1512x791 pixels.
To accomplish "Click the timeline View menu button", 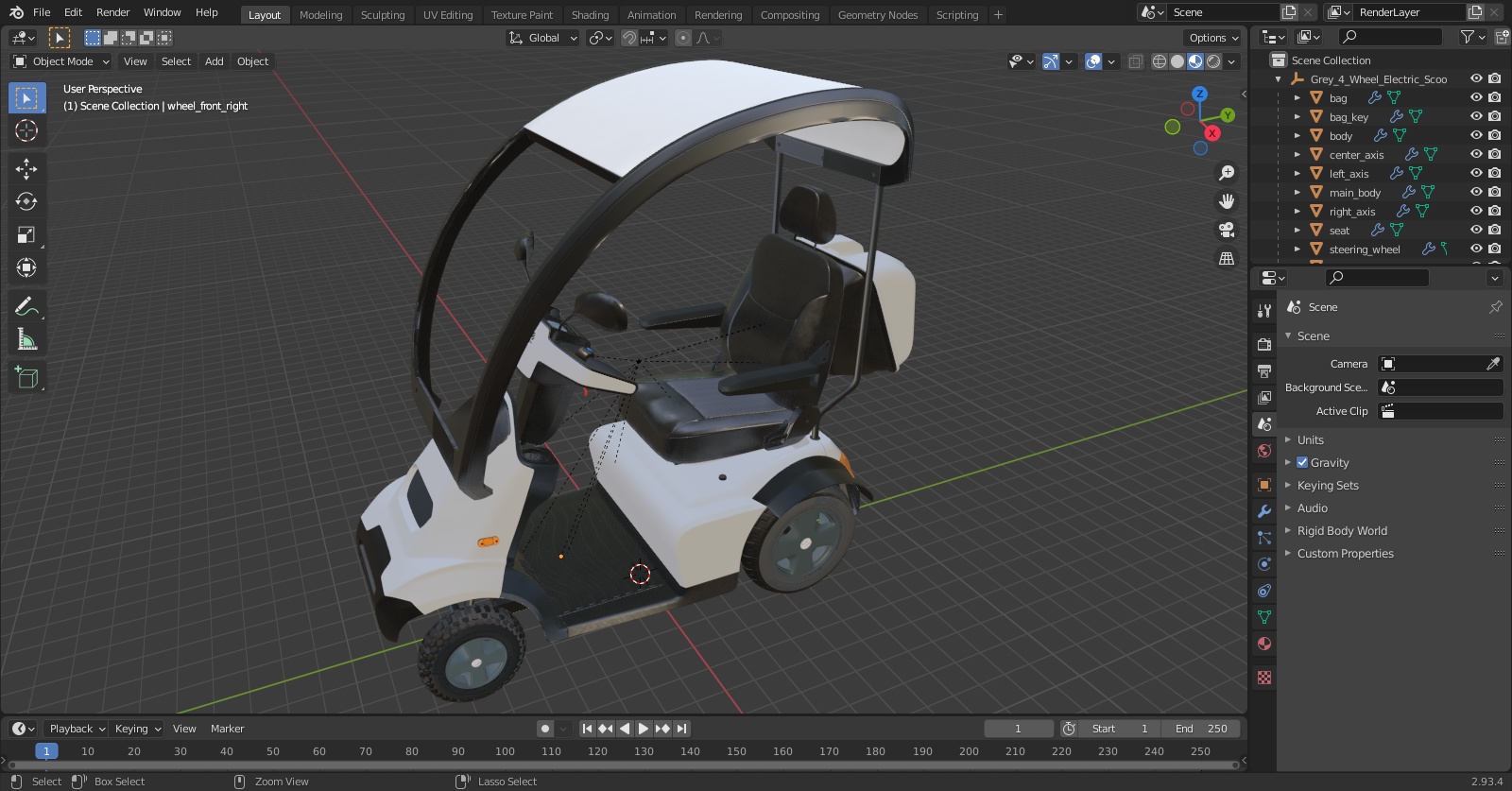I will pyautogui.click(x=184, y=729).
